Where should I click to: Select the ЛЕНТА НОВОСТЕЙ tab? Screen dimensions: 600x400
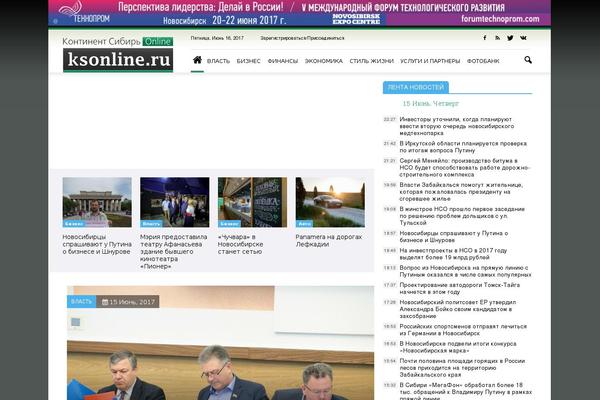(416, 87)
